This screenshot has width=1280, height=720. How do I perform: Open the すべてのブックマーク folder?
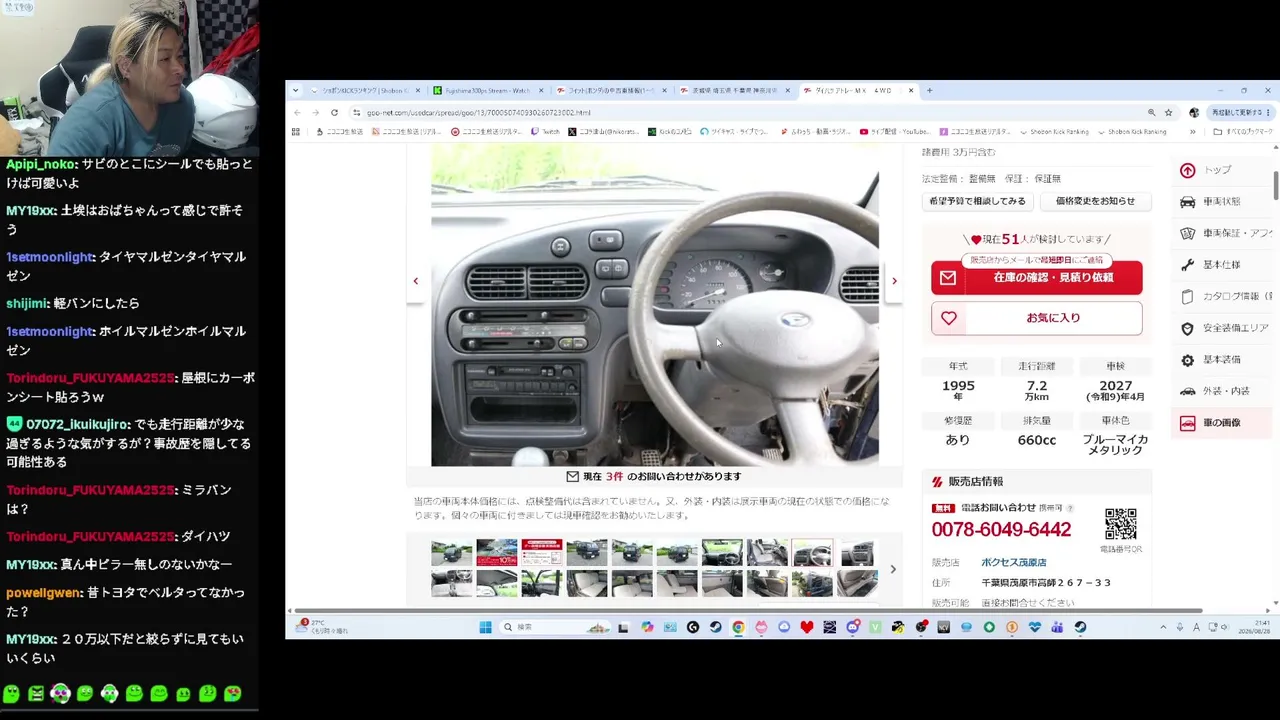tap(1243, 132)
